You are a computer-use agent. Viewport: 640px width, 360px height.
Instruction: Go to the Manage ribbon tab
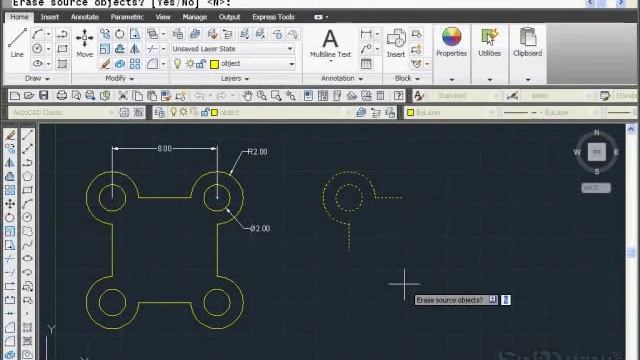point(195,17)
